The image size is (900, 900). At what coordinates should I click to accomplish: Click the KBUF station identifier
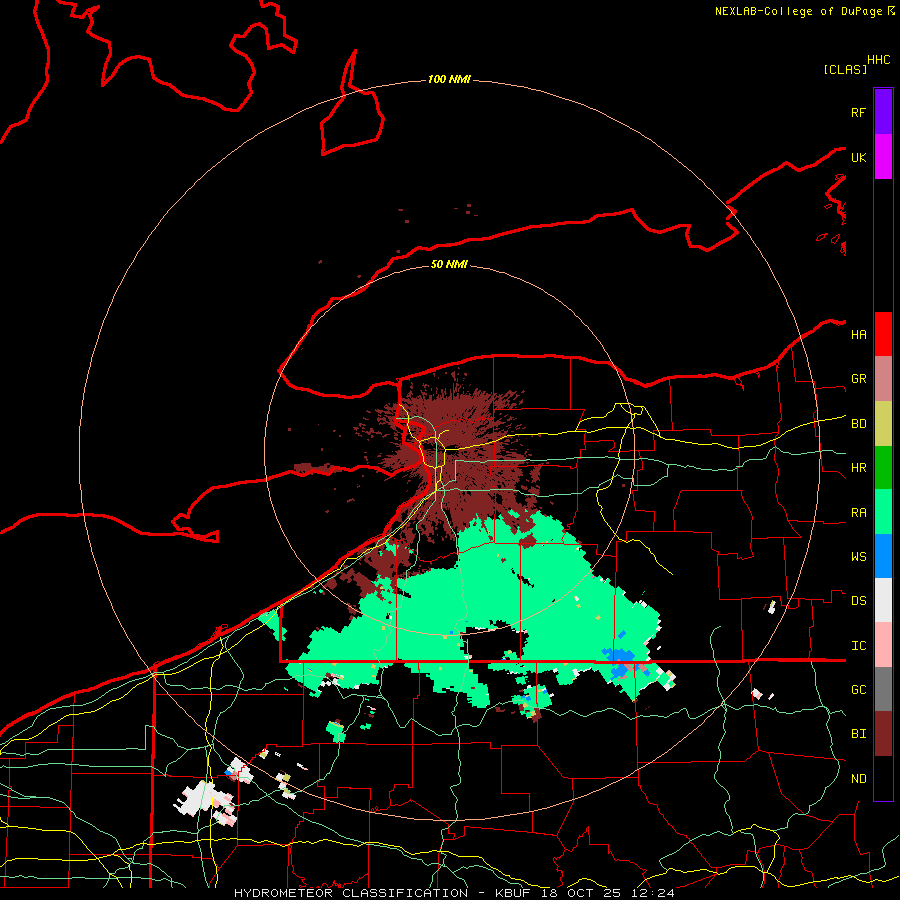click(514, 893)
